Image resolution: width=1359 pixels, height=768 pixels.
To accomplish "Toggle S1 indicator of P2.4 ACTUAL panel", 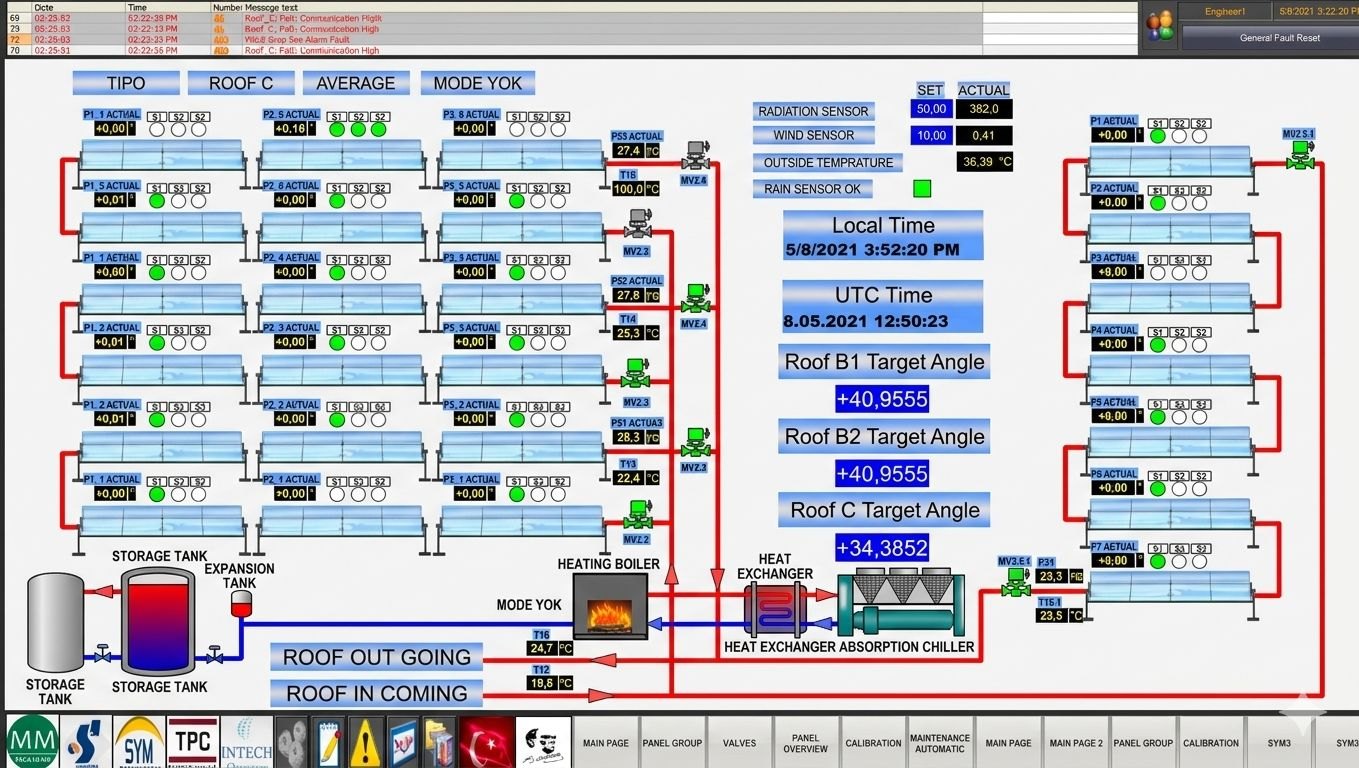I will point(336,272).
